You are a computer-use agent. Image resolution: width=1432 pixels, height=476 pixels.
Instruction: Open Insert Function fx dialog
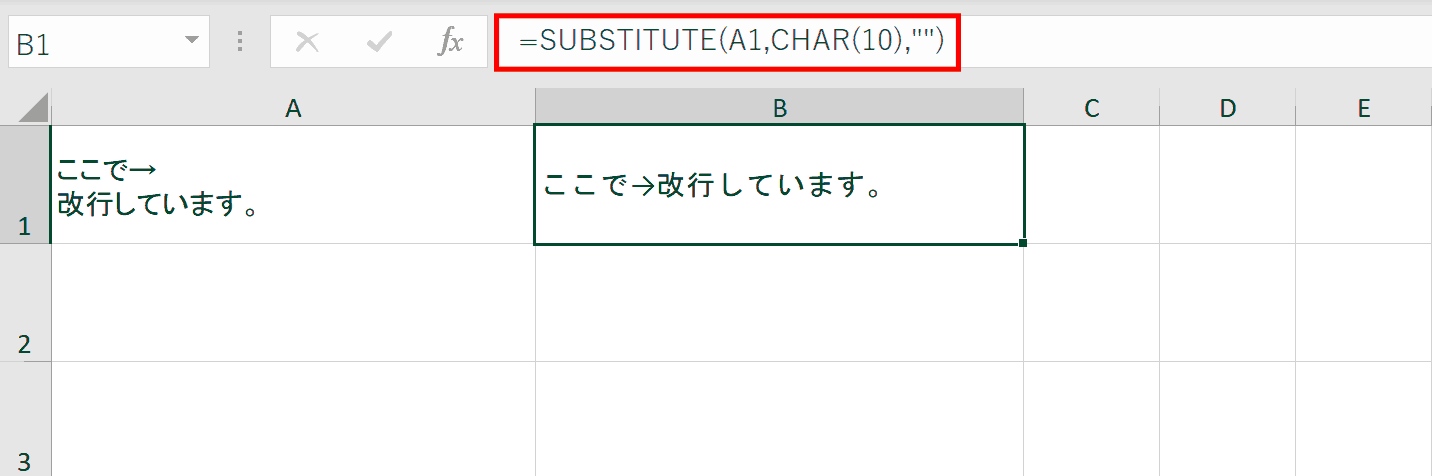pyautogui.click(x=451, y=42)
